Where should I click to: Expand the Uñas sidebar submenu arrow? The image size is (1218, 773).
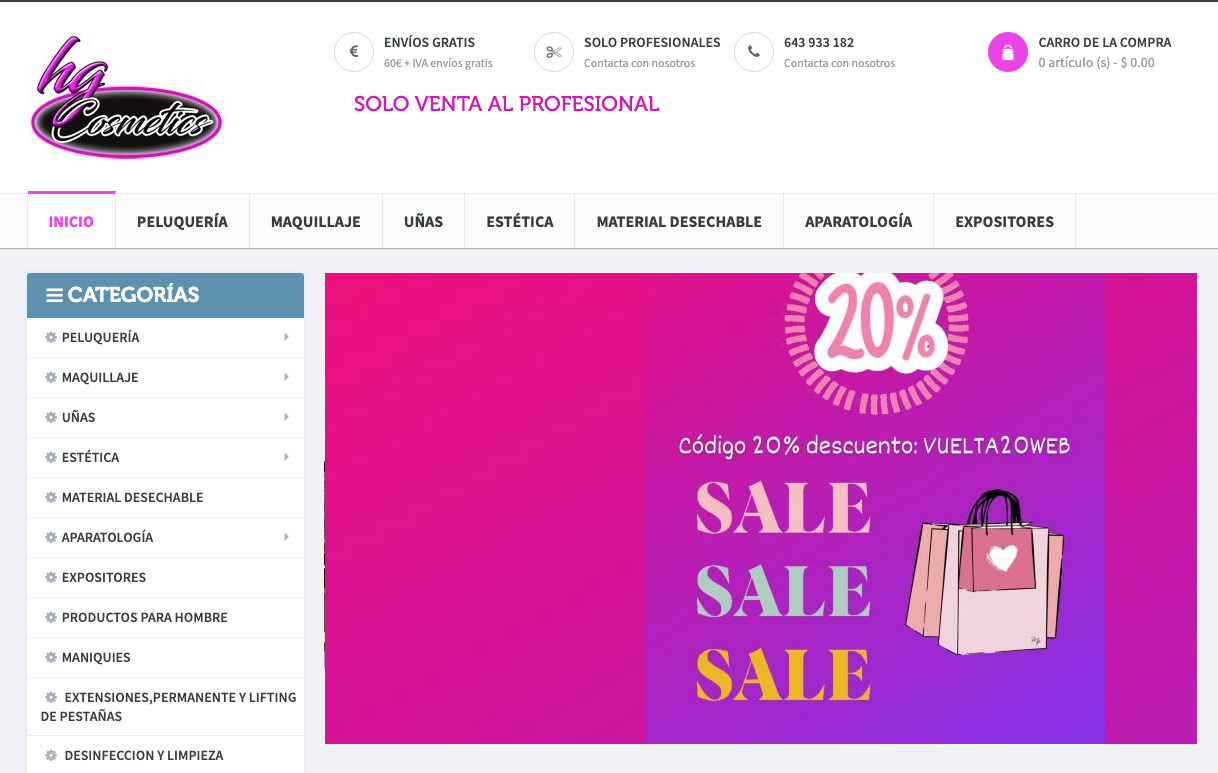click(x=286, y=417)
